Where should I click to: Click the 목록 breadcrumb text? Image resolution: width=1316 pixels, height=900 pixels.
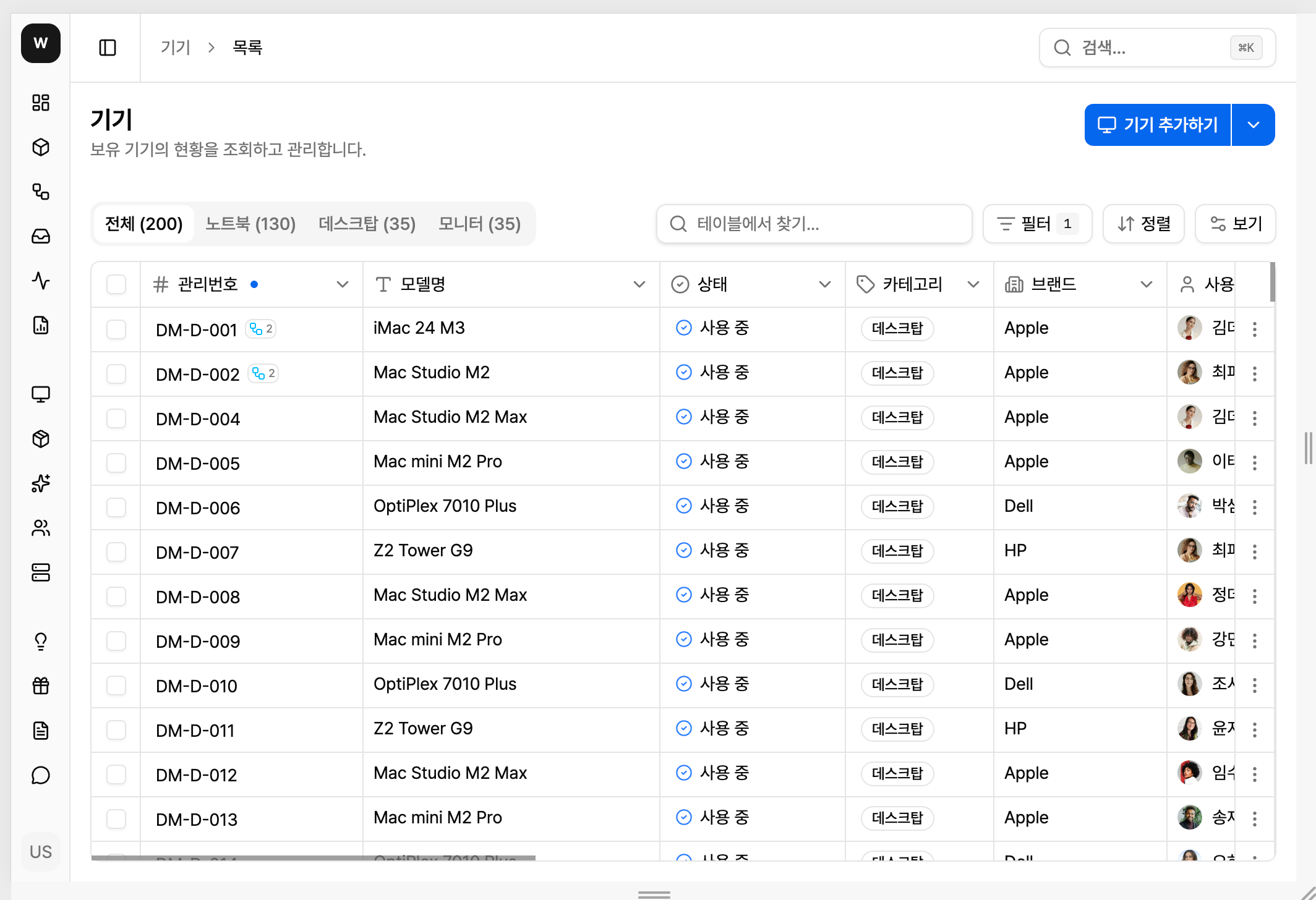pyautogui.click(x=247, y=48)
